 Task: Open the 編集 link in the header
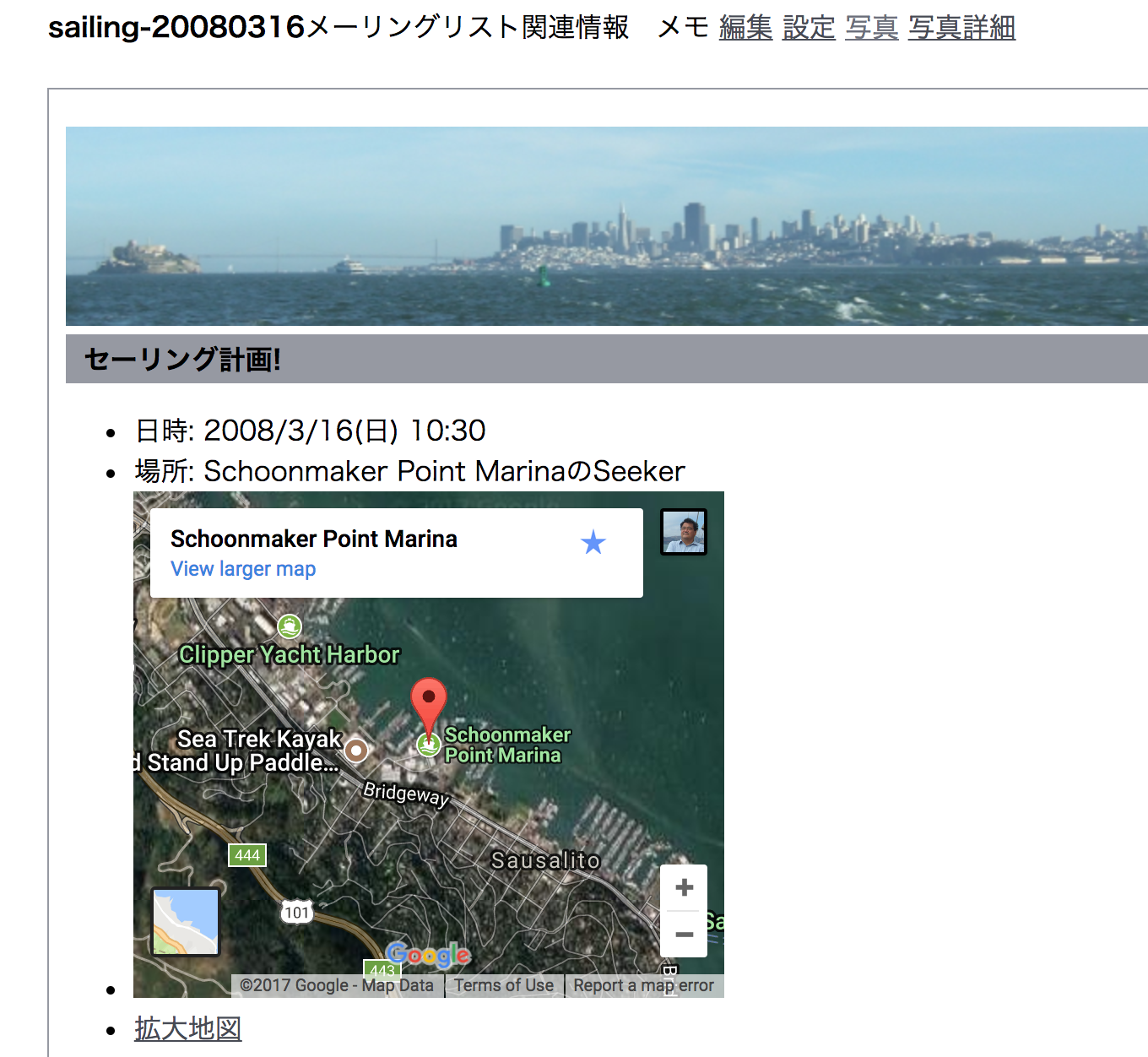coord(745,28)
